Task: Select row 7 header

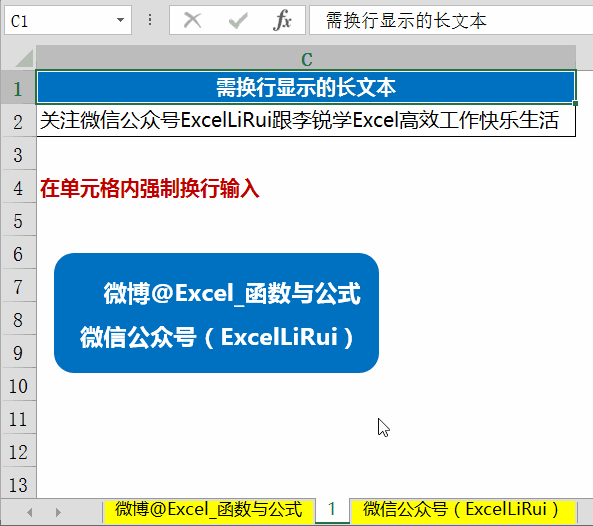Action: coord(18,285)
